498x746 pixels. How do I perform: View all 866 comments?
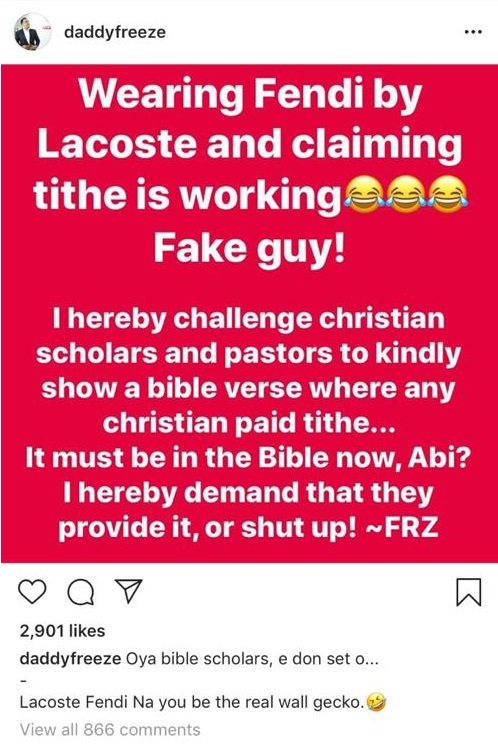pyautogui.click(x=110, y=729)
